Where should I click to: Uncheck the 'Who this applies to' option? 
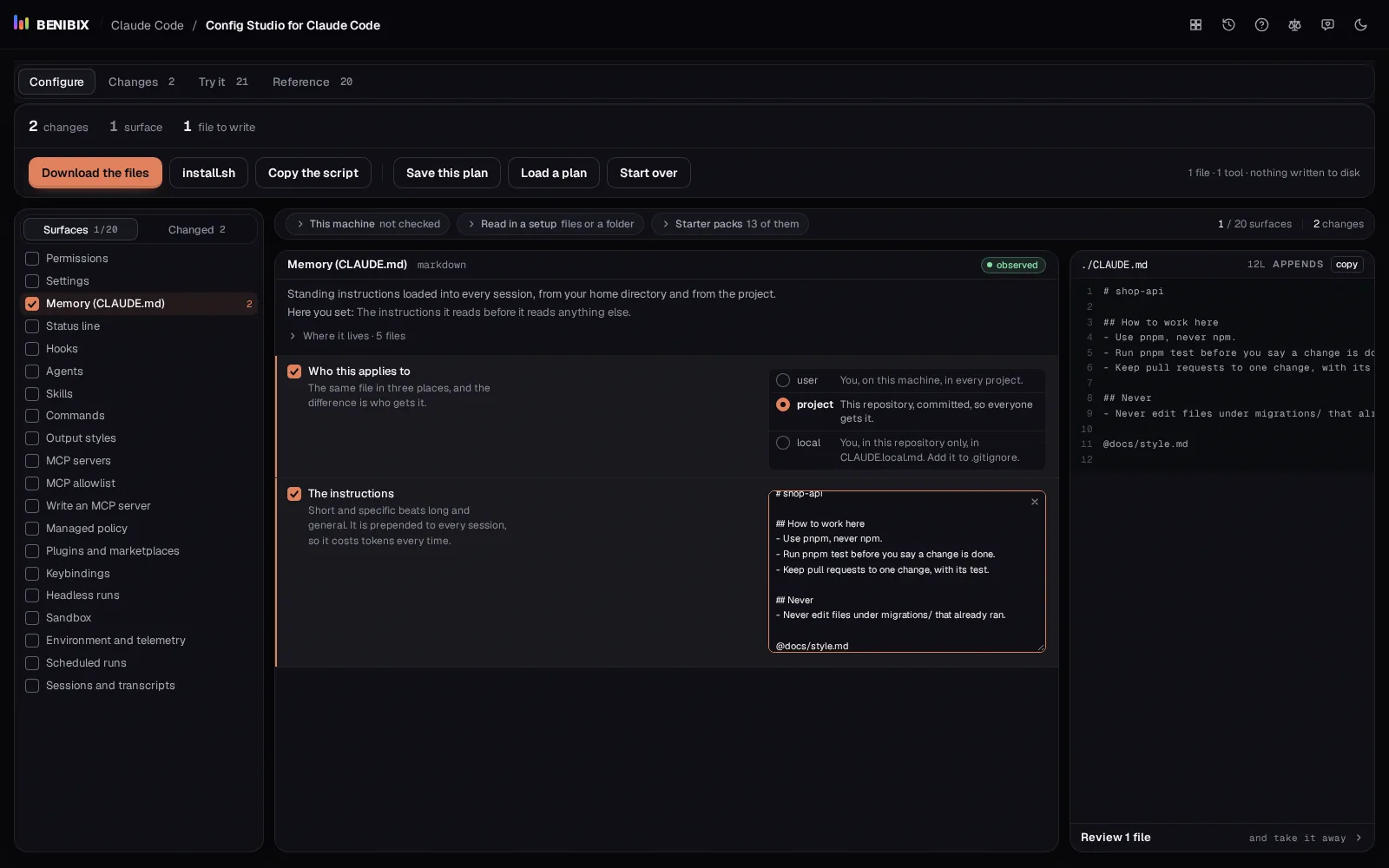[294, 372]
